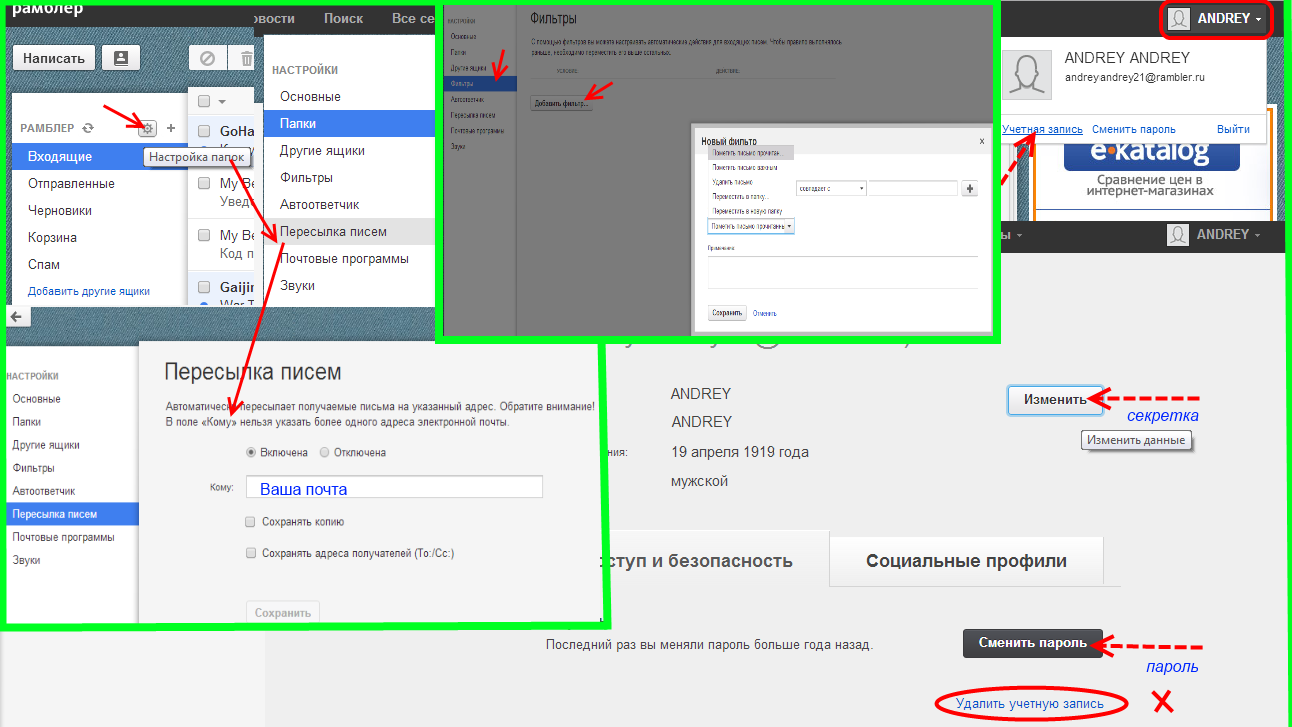Open the Отправленные folder

coord(71,184)
